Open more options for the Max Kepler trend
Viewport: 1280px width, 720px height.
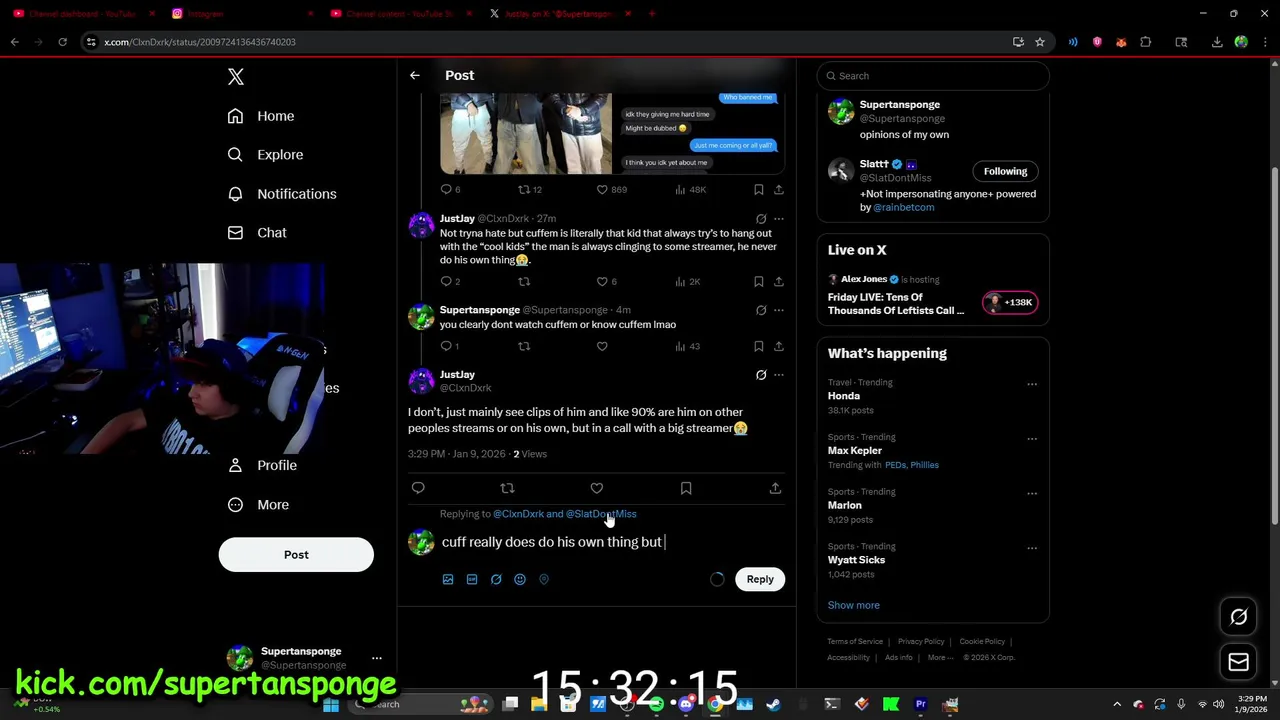point(1032,439)
